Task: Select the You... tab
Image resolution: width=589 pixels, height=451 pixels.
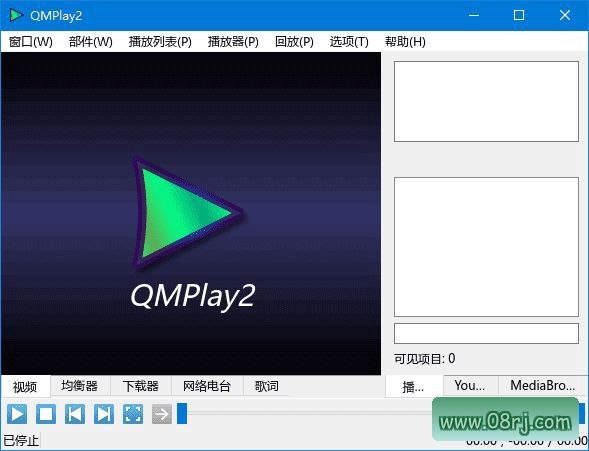Action: (470, 385)
